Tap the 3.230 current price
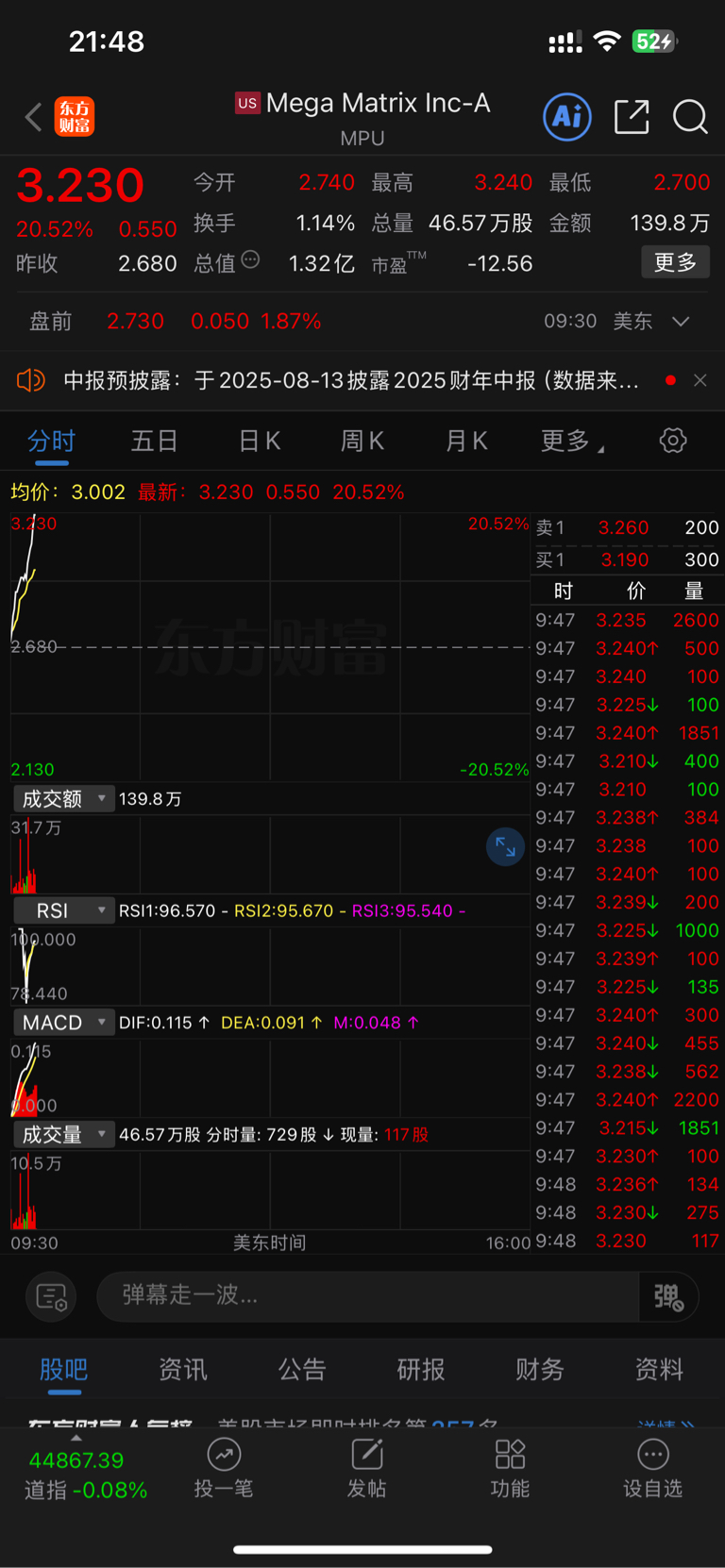Image resolution: width=725 pixels, height=1568 pixels. tap(80, 185)
